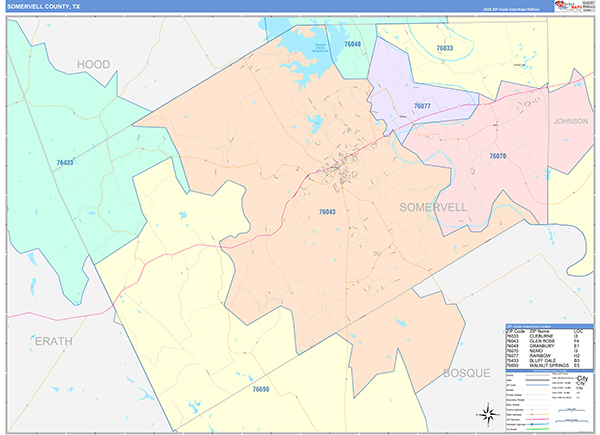
Task: Click the largest City sample in legend
Action: click(x=582, y=379)
